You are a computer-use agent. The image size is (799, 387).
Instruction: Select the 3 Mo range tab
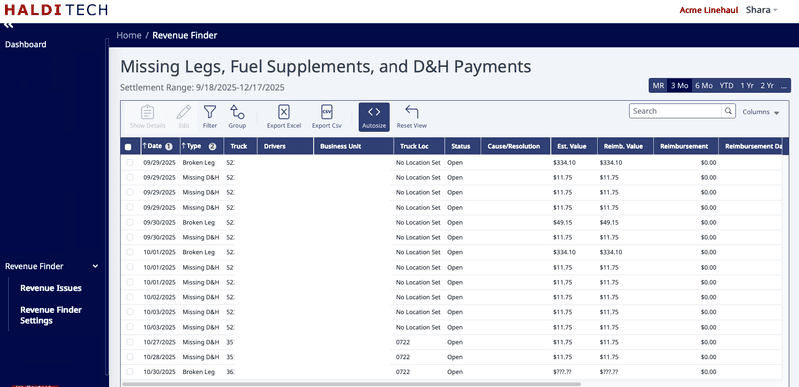coord(679,86)
